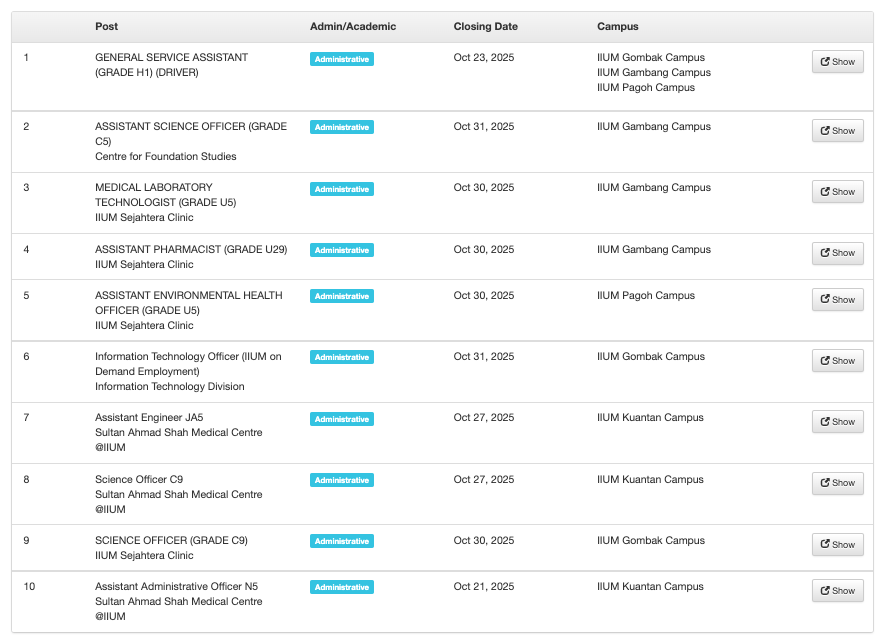Click Show on Science Officer Grade C9 Gombak

(x=837, y=545)
